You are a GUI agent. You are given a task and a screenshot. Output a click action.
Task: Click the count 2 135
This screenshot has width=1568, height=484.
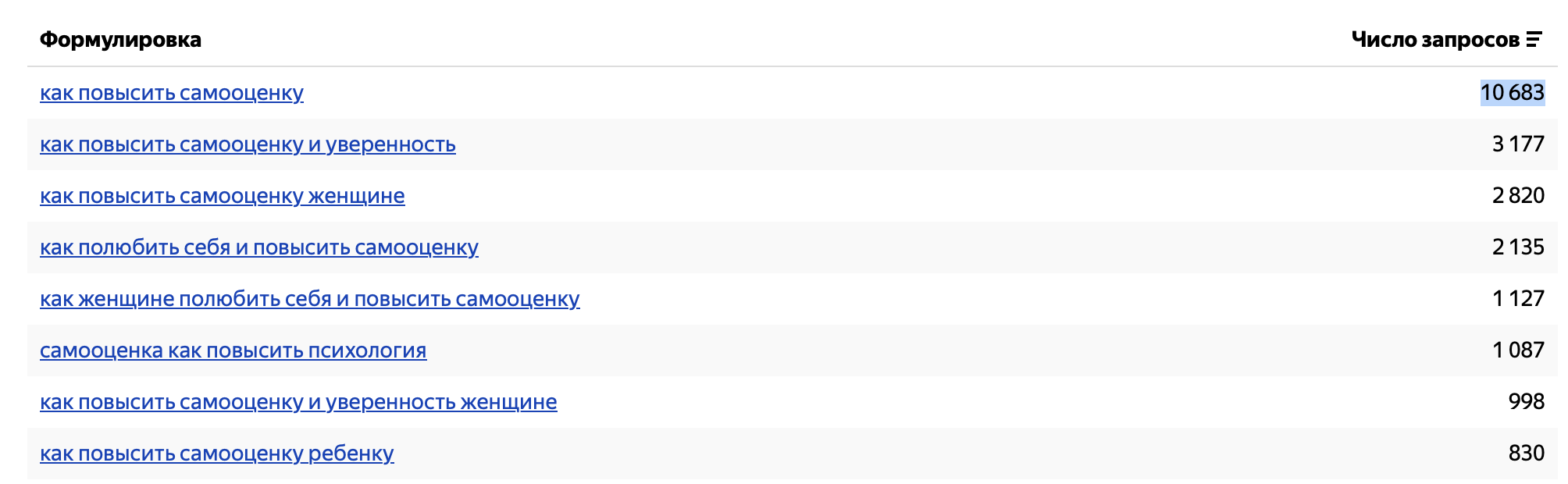(1518, 247)
